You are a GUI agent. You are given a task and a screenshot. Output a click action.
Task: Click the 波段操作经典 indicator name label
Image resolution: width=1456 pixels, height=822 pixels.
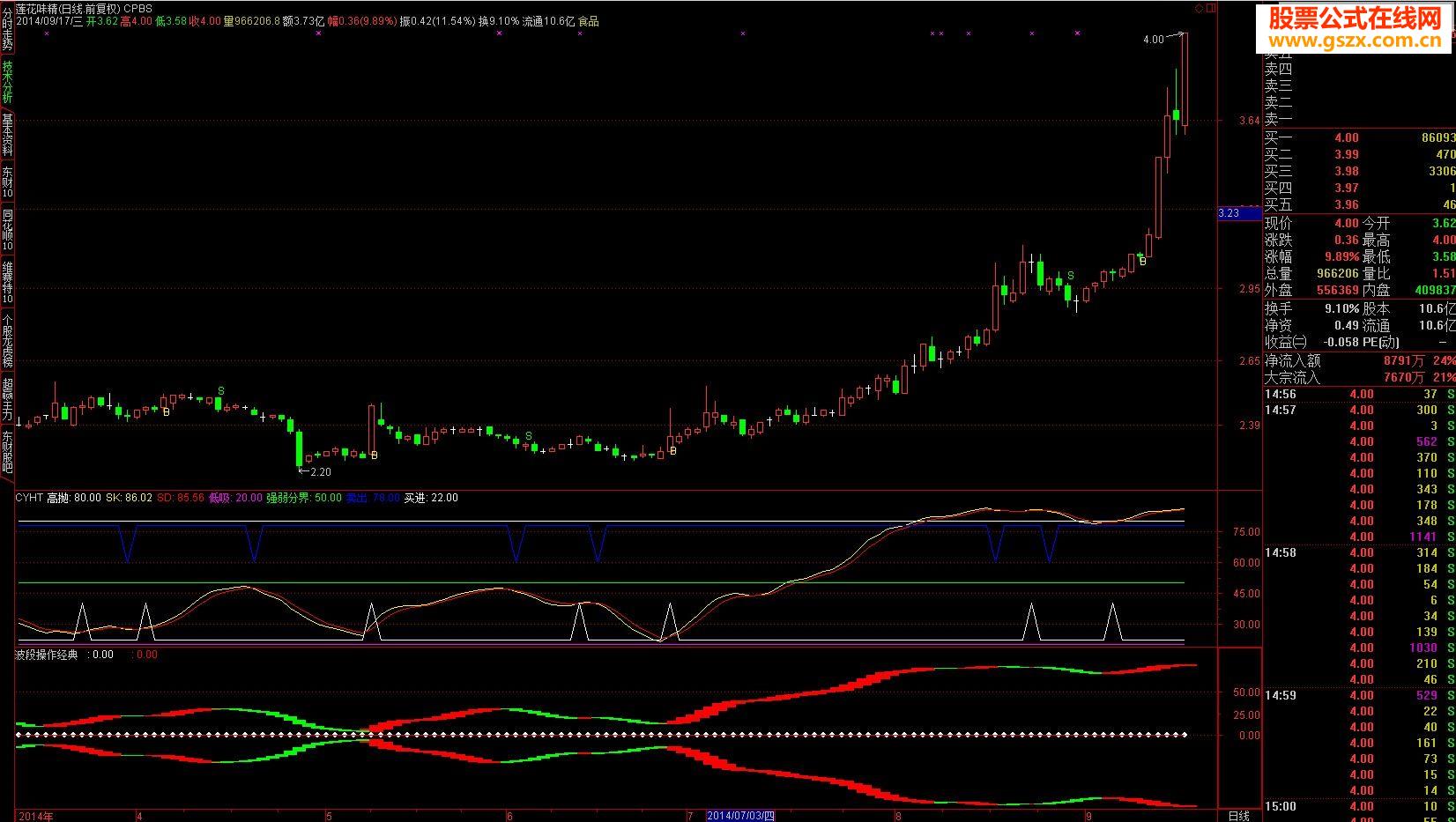[x=47, y=655]
